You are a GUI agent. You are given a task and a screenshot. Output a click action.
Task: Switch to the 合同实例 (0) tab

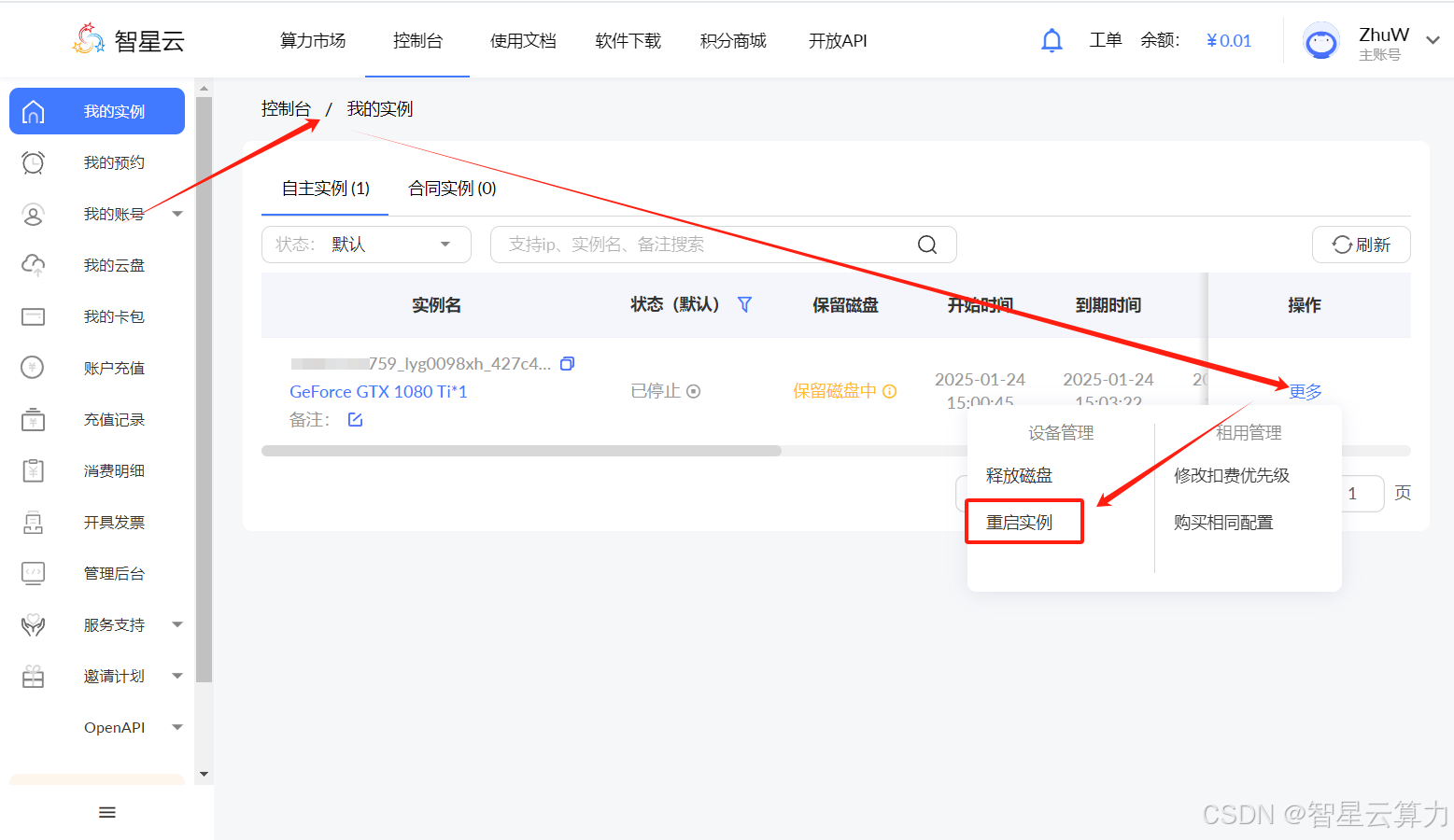pyautogui.click(x=452, y=189)
